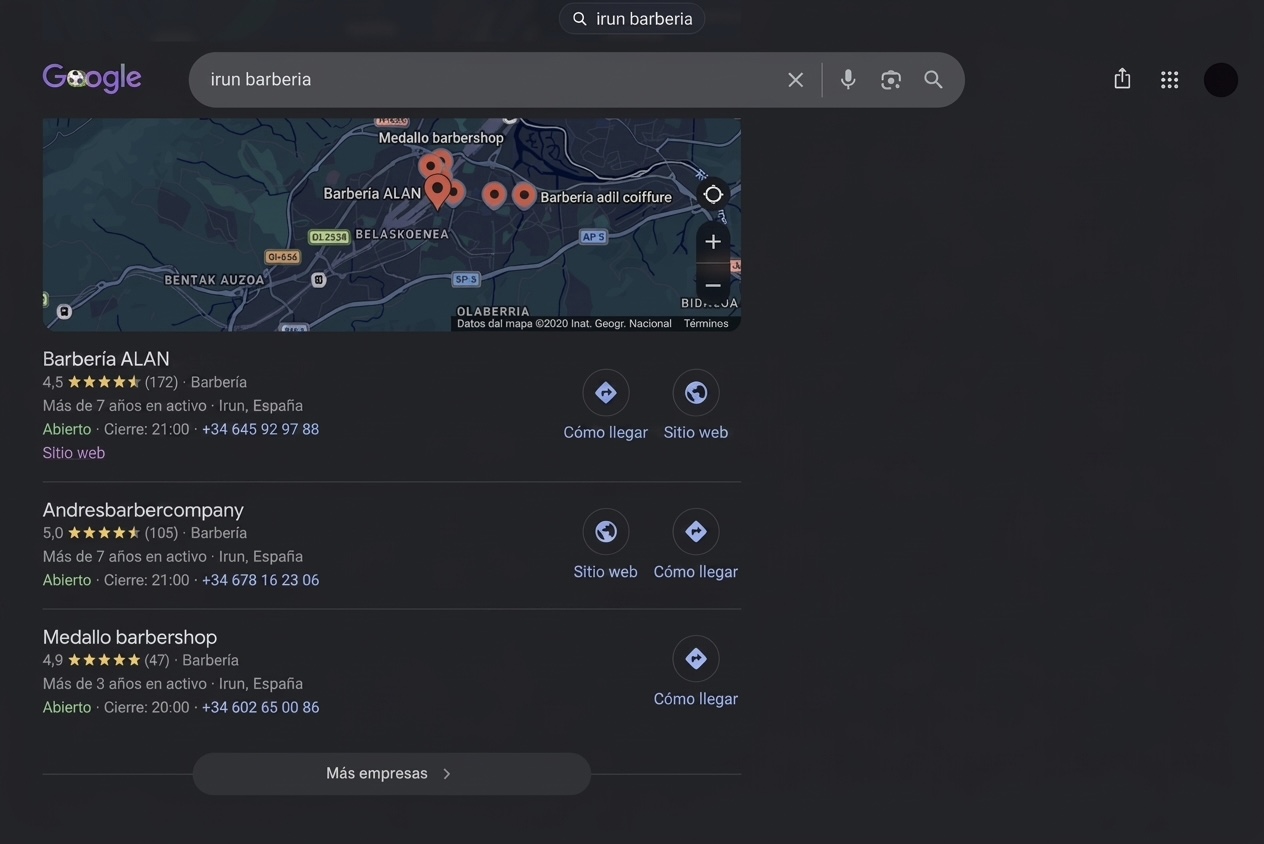This screenshot has width=1264, height=844.
Task: Click the (172) reviews count for Barbería ALAN
Action: (x=161, y=382)
